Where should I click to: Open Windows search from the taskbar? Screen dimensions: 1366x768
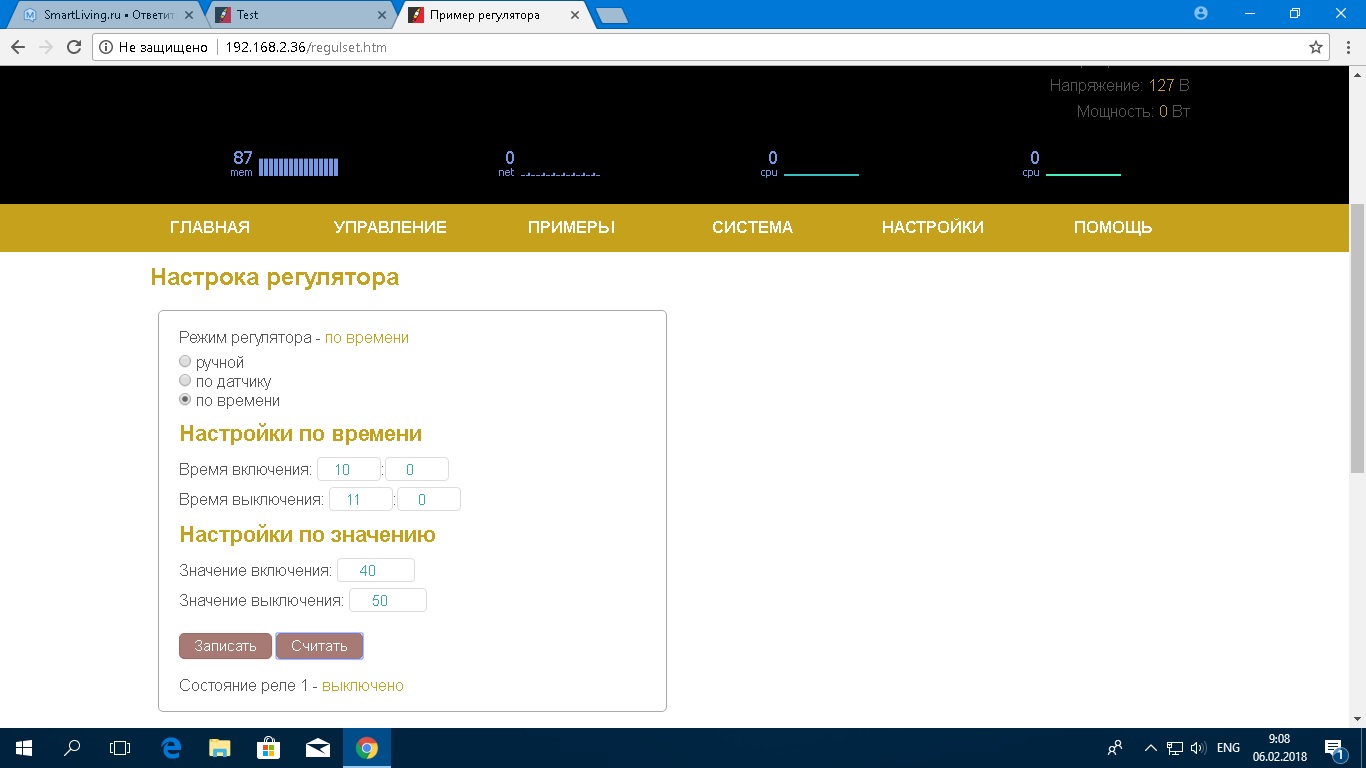coord(72,748)
